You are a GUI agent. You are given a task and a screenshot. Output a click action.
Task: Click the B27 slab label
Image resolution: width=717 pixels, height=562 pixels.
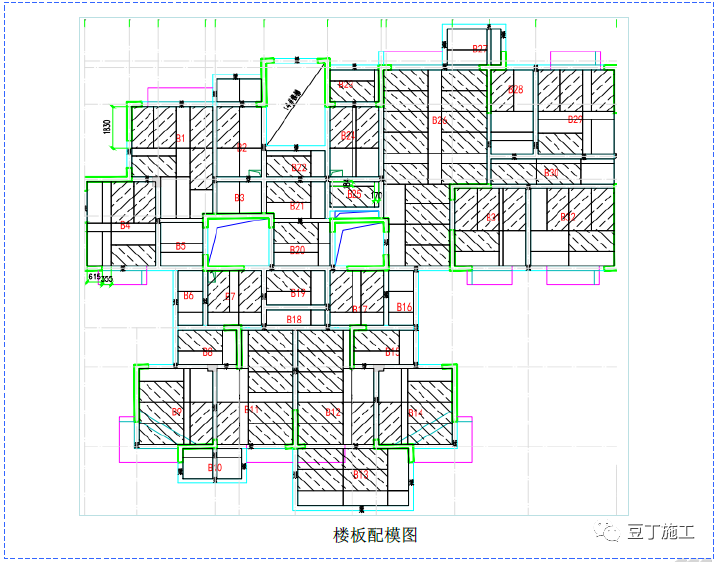point(480,48)
